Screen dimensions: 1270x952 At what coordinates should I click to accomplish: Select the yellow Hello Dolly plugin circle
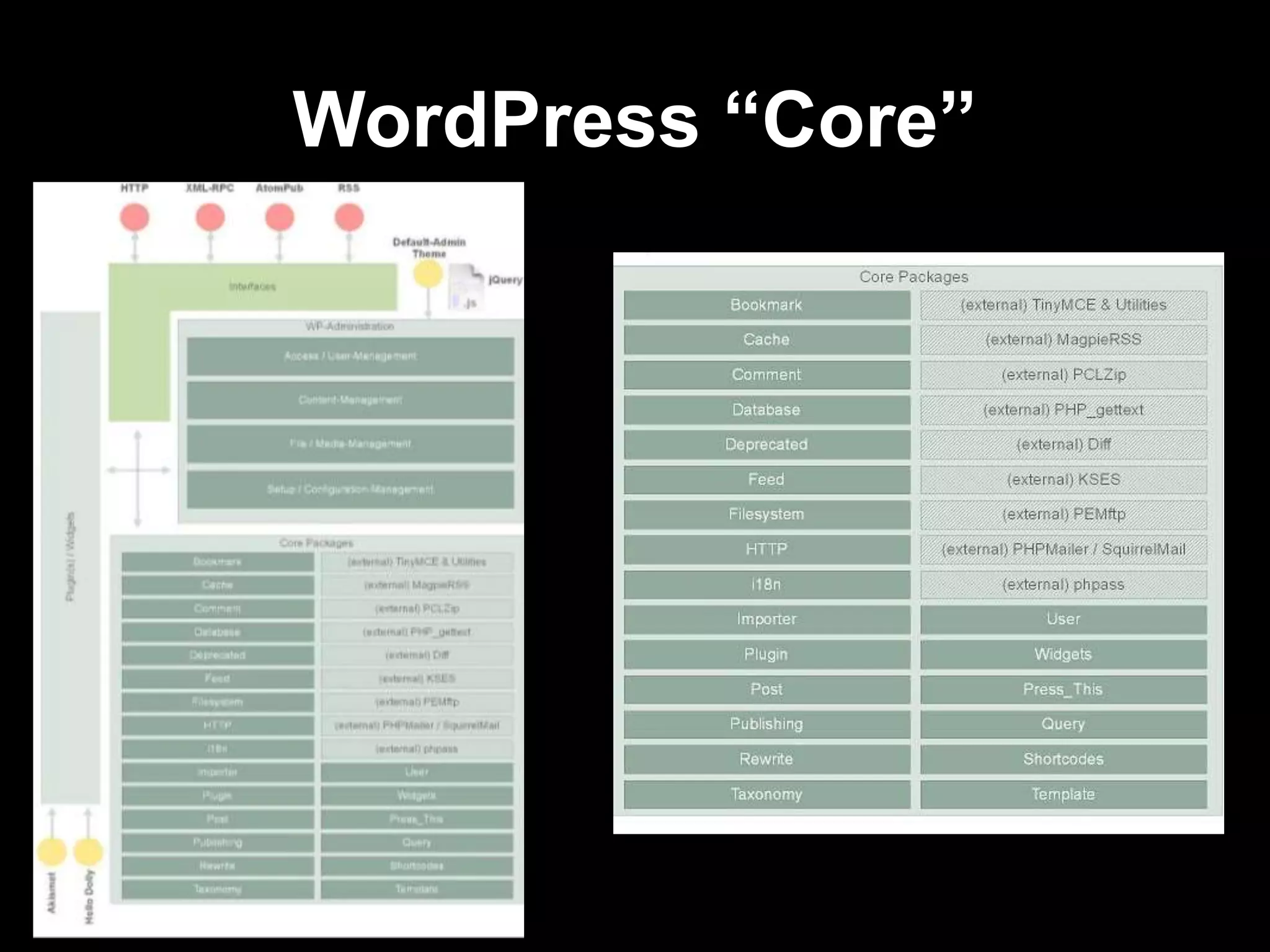pos(88,852)
